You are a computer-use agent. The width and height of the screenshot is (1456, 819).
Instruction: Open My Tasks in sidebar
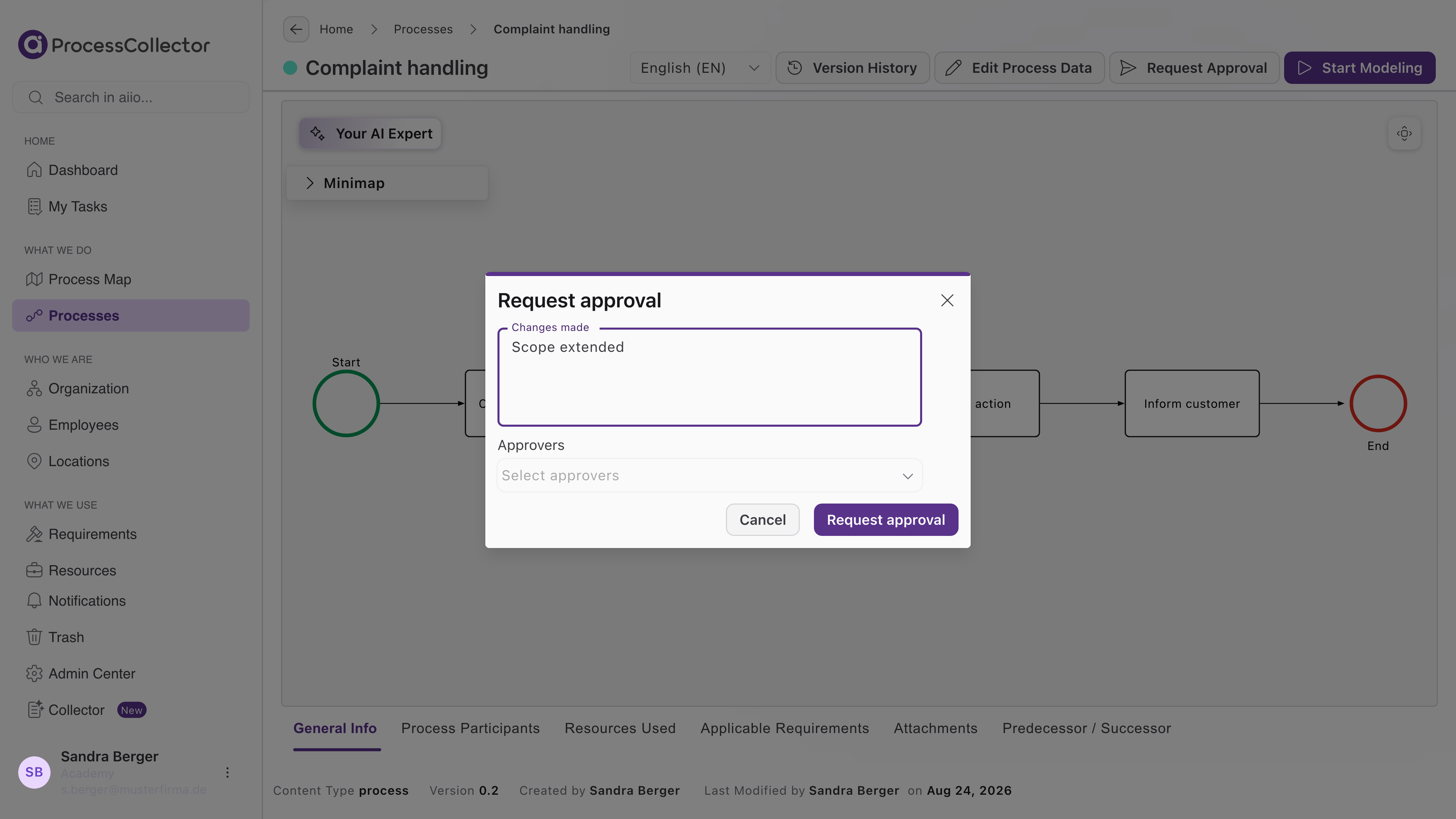click(130, 206)
